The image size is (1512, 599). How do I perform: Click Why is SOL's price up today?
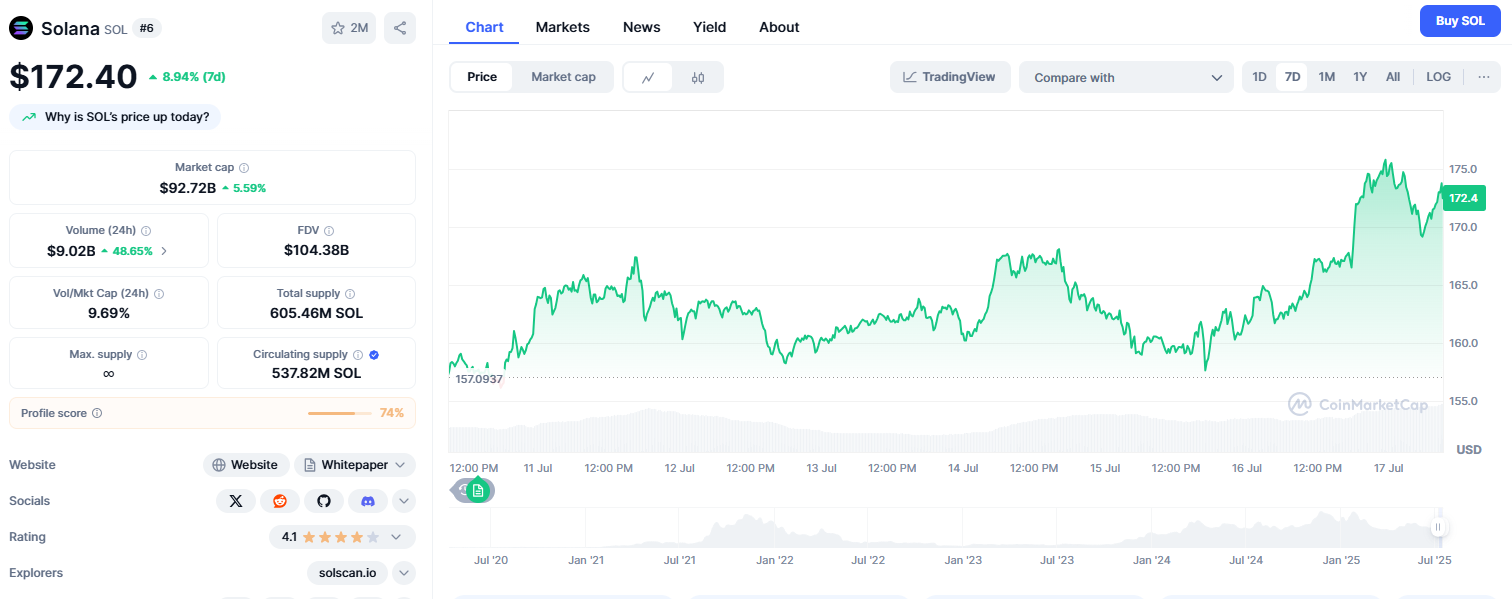coord(115,117)
